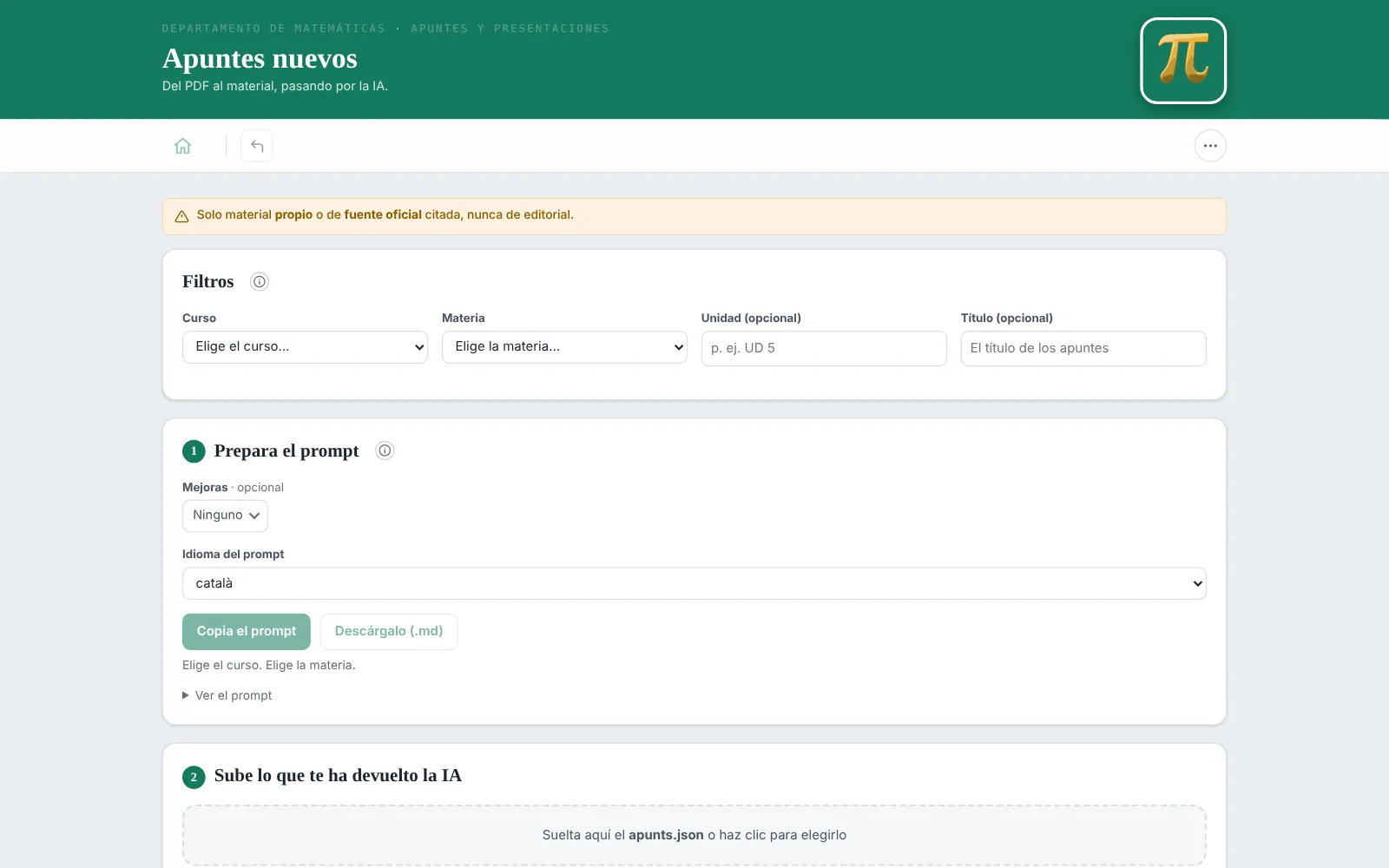Expand Ver el prompt disclosure
Image resolution: width=1389 pixels, height=868 pixels.
[x=227, y=695]
